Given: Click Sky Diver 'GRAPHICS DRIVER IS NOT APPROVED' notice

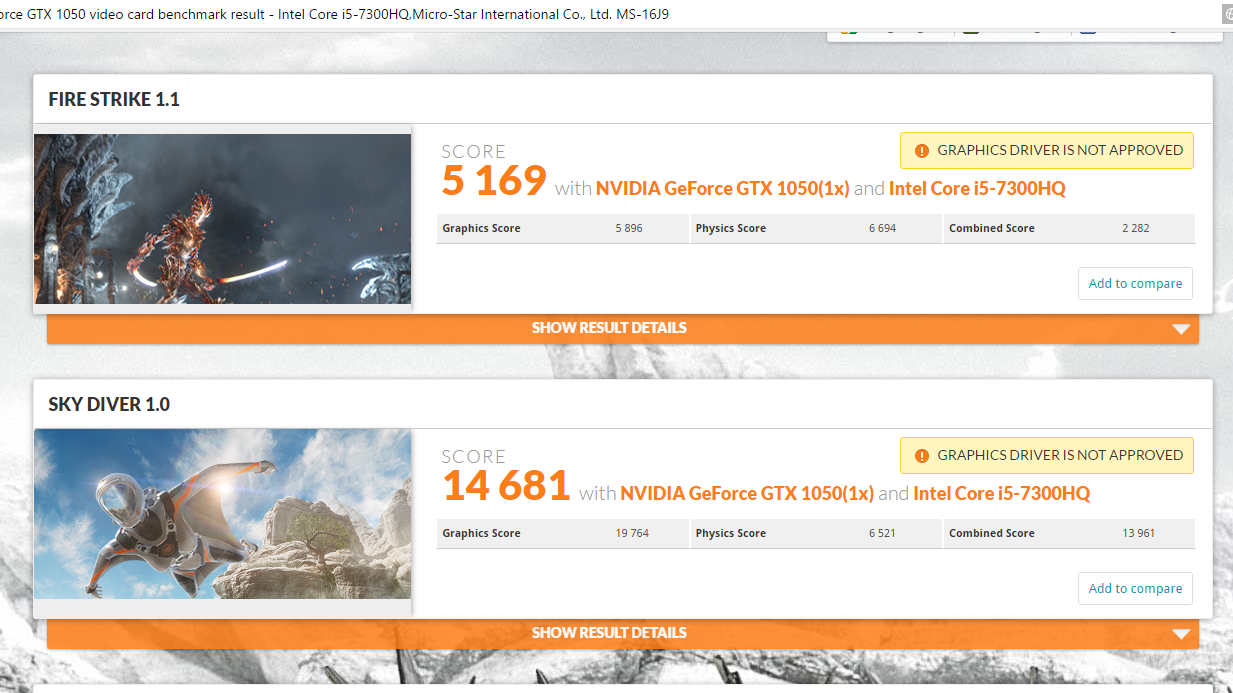Looking at the screenshot, I should pos(1047,455).
